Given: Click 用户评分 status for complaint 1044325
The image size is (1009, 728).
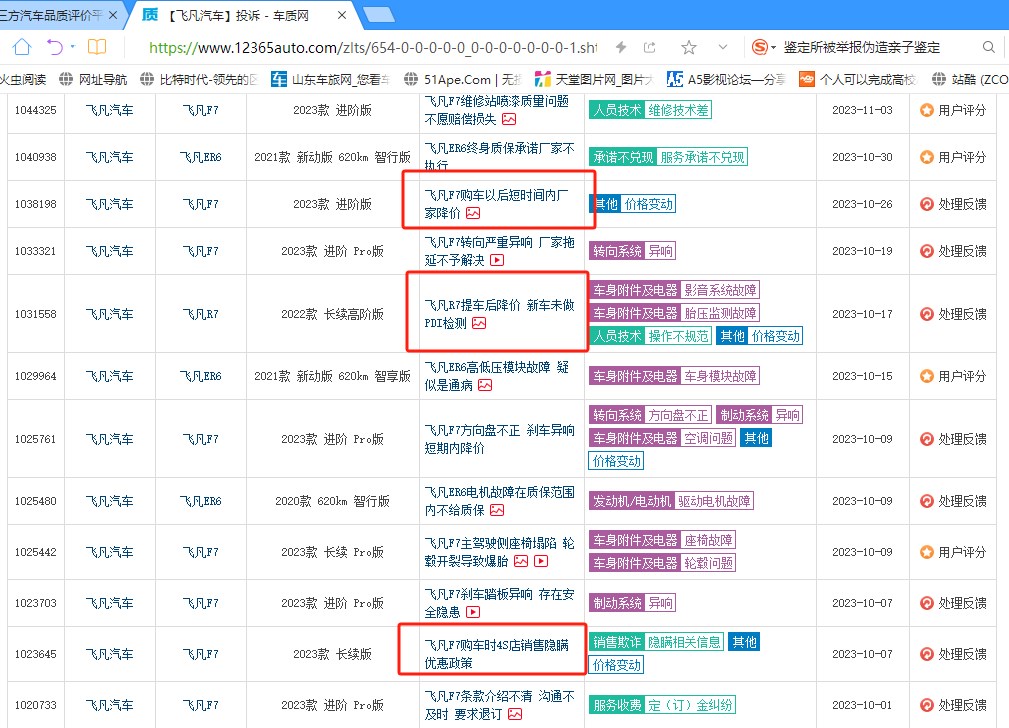Looking at the screenshot, I should click(952, 110).
